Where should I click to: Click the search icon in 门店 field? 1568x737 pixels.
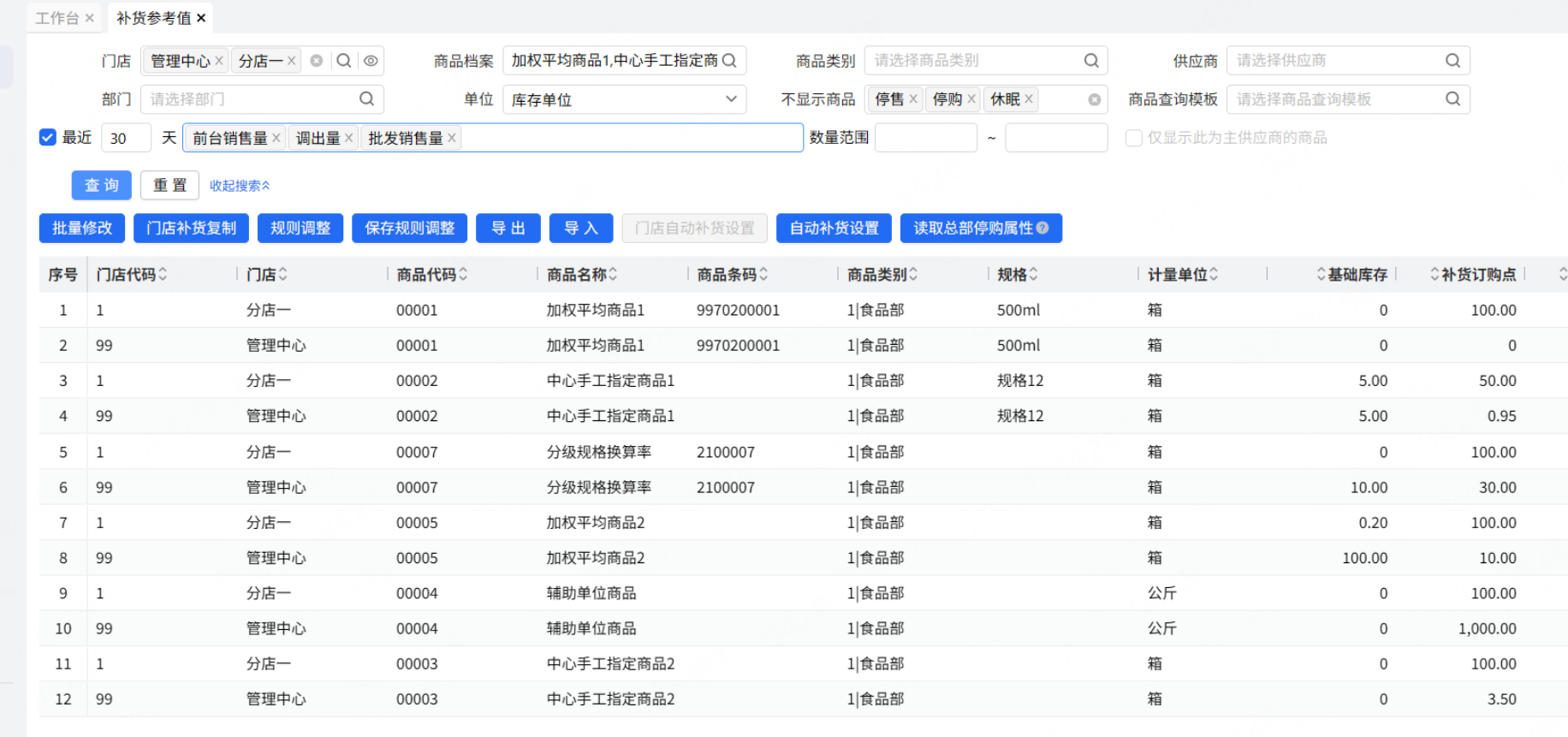coord(344,61)
